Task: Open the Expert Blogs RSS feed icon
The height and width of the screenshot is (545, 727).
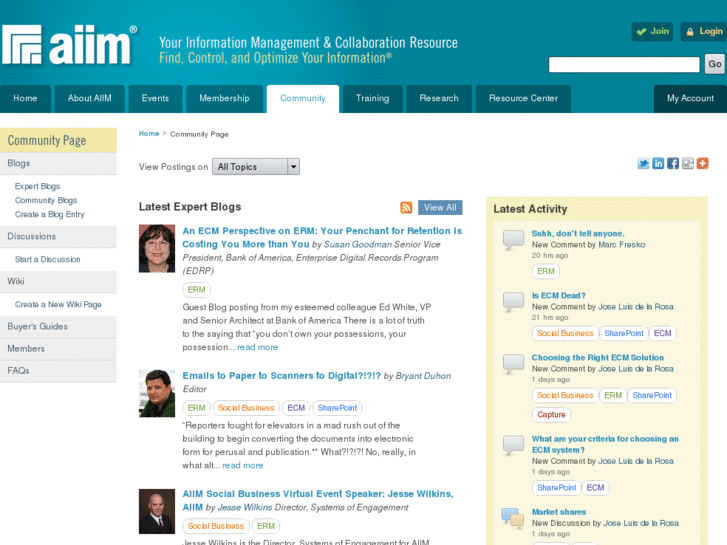Action: (406, 207)
